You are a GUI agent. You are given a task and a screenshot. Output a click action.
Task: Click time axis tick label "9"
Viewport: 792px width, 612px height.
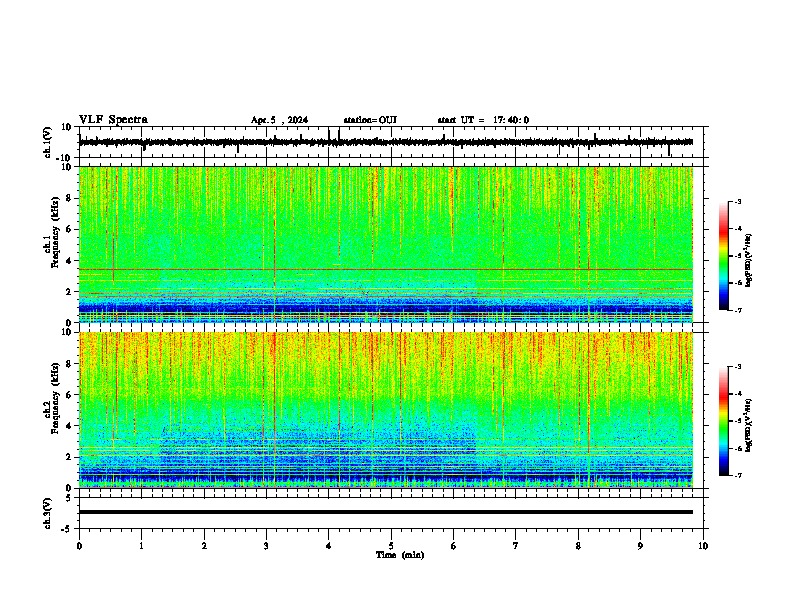click(x=640, y=546)
